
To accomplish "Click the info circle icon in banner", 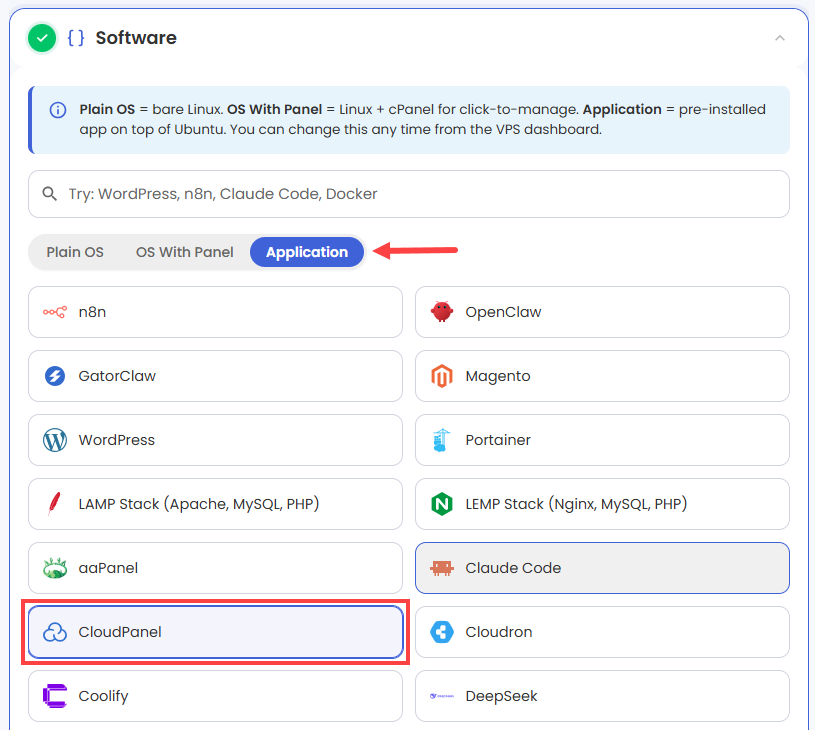I will click(58, 110).
